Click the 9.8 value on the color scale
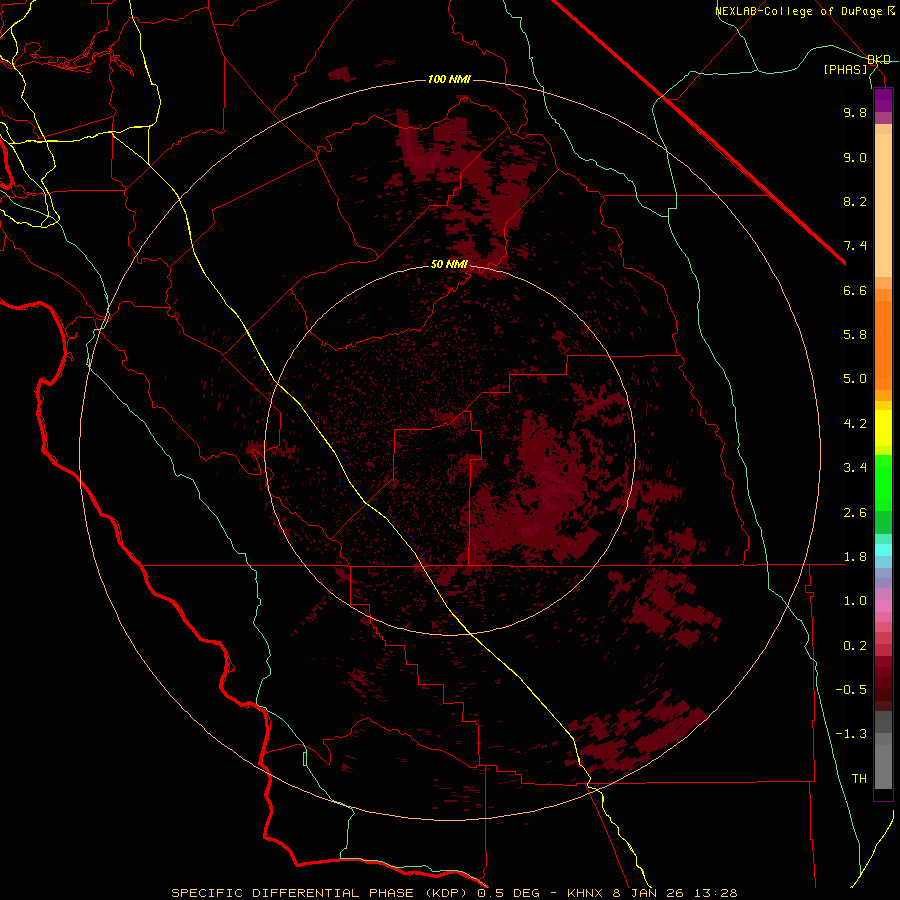The image size is (900, 900). [855, 112]
